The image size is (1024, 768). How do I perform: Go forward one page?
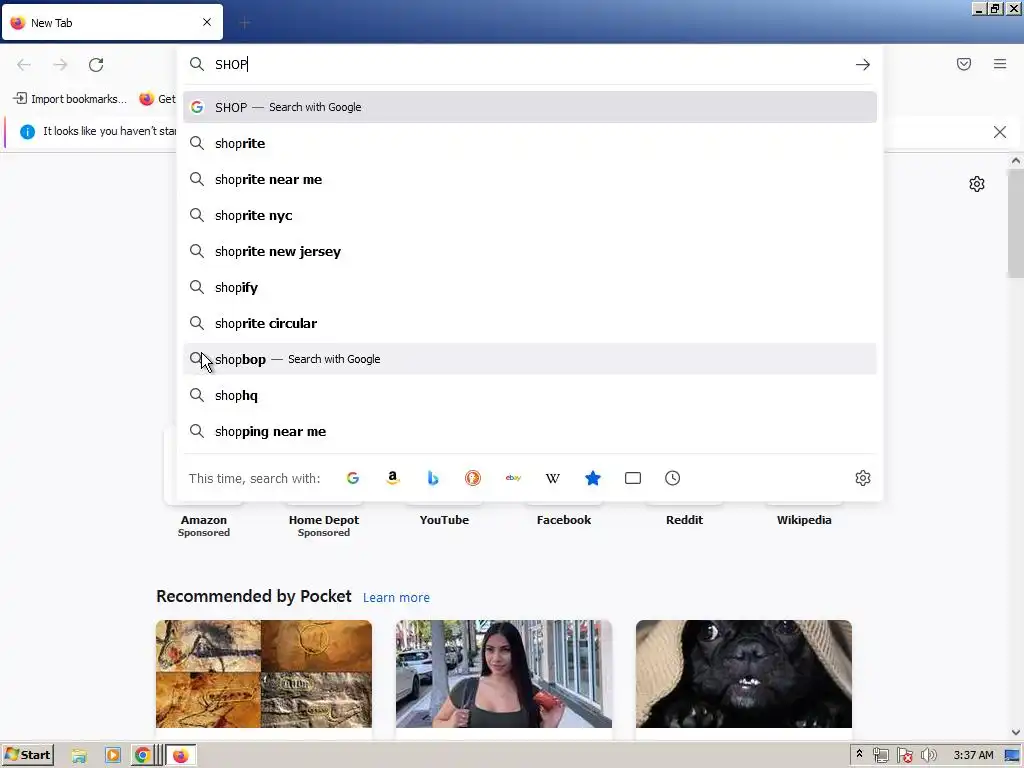click(x=60, y=64)
